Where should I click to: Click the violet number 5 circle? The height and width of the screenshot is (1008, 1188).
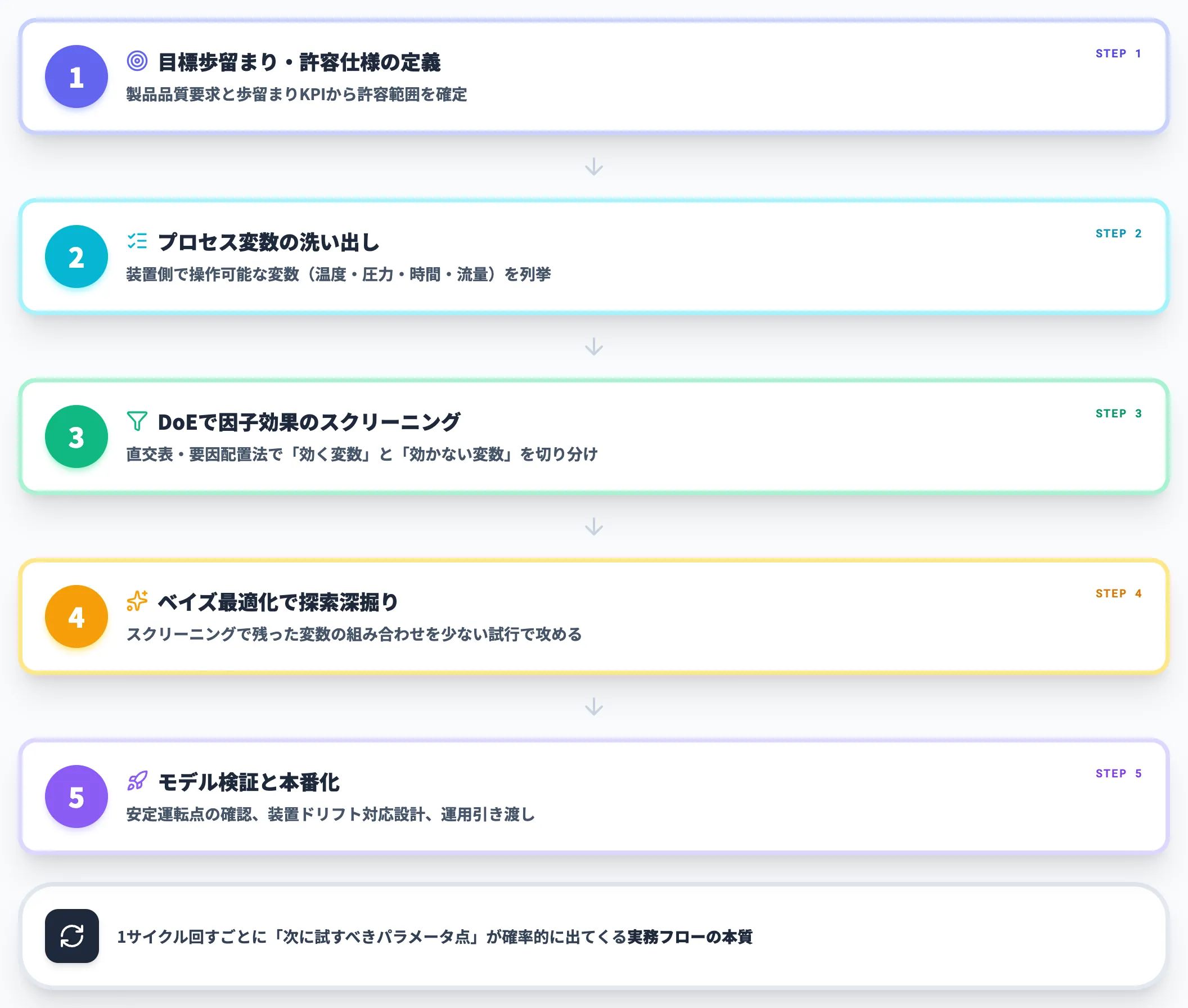tap(76, 796)
